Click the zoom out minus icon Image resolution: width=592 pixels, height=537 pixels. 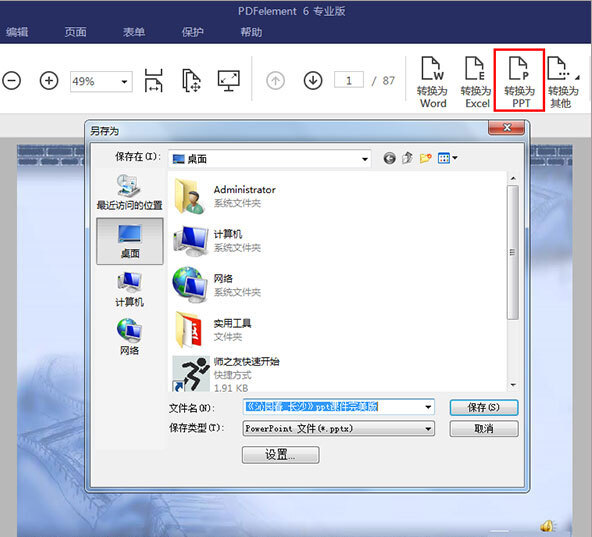(x=11, y=81)
